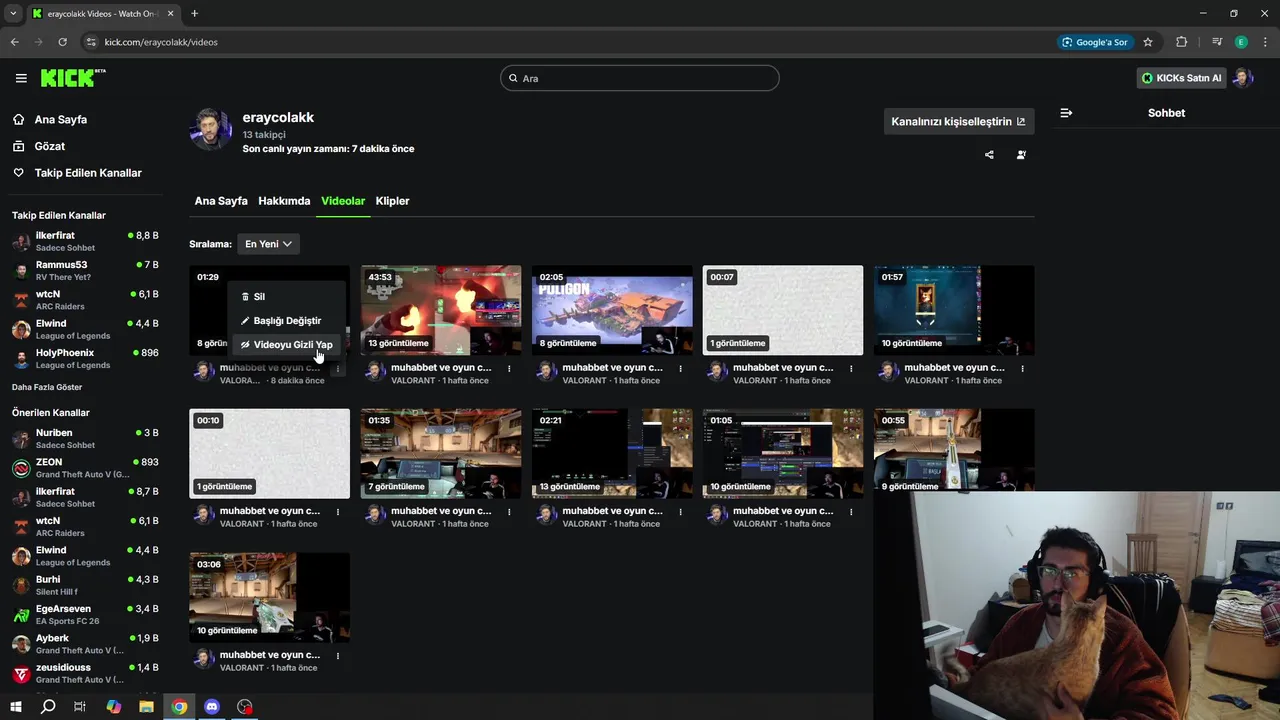Click the kick.com address bar URL
Viewport: 1280px width, 720px height.
pyautogui.click(x=161, y=42)
